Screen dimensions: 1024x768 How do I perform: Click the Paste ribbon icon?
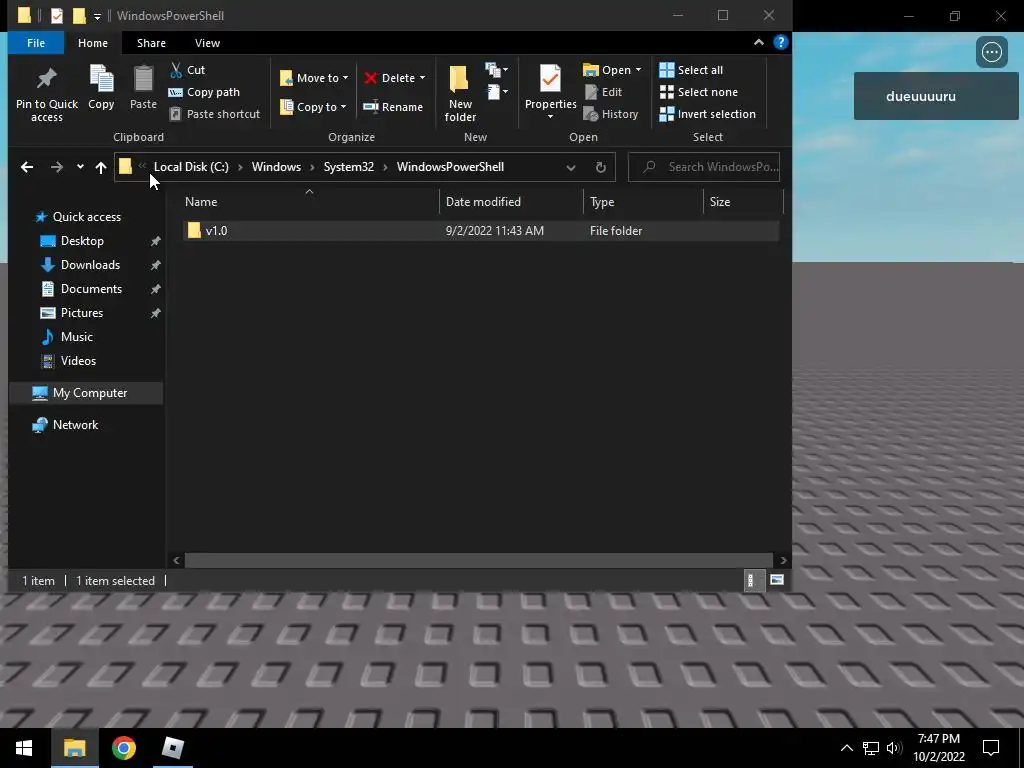click(x=143, y=87)
